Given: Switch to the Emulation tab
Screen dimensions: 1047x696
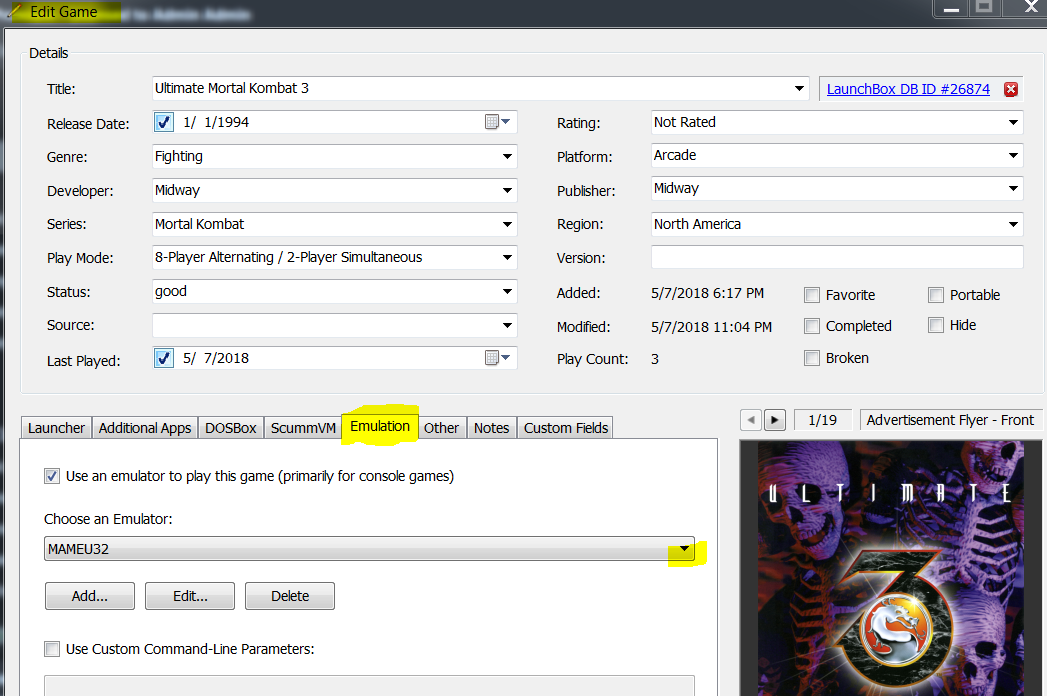Looking at the screenshot, I should [380, 426].
